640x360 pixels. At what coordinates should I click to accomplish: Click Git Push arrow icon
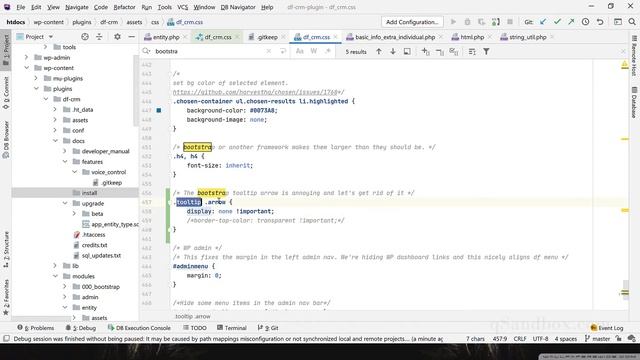[571, 22]
